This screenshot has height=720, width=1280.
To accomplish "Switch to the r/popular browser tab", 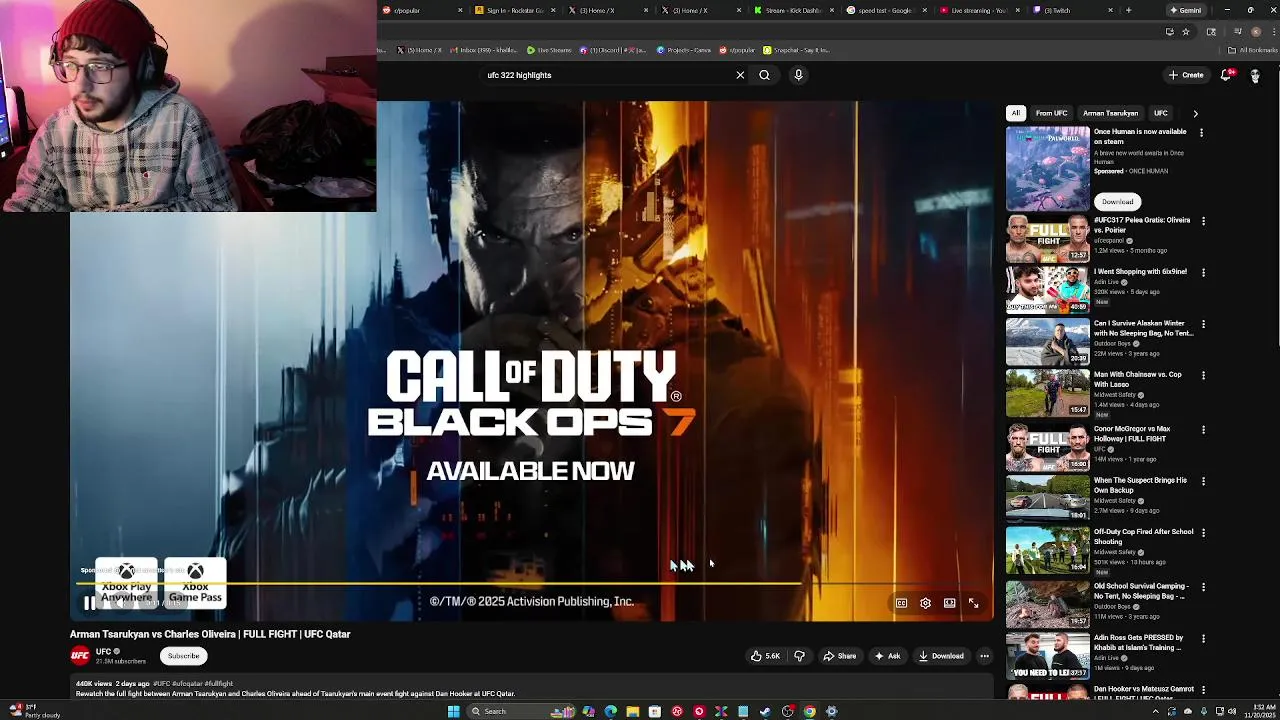I will click(x=420, y=10).
